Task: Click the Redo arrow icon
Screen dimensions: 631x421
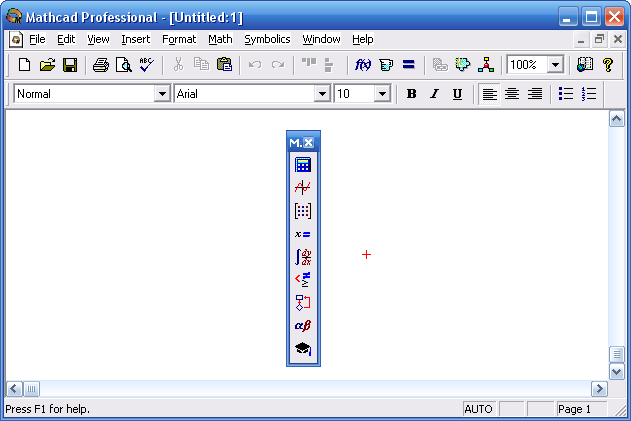Action: [278, 64]
